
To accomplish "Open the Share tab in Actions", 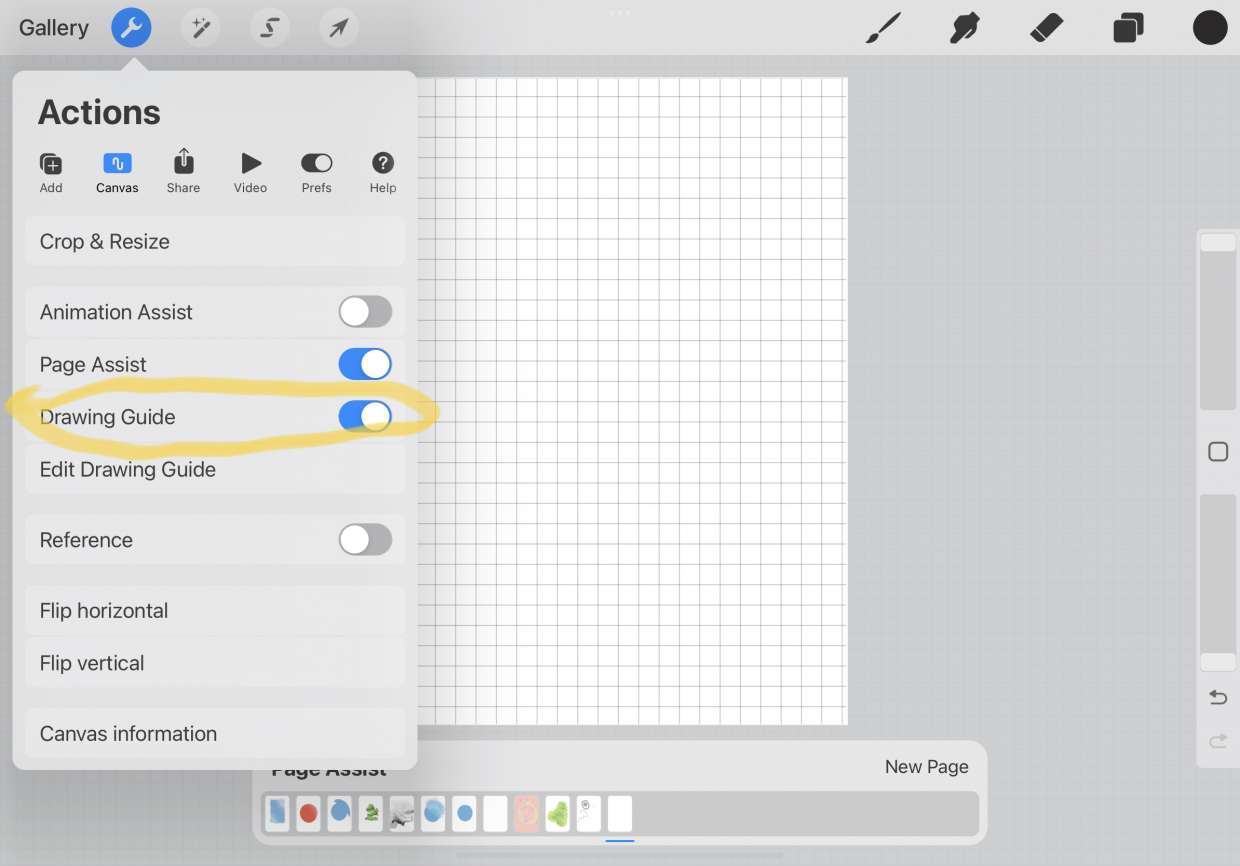I will (183, 172).
